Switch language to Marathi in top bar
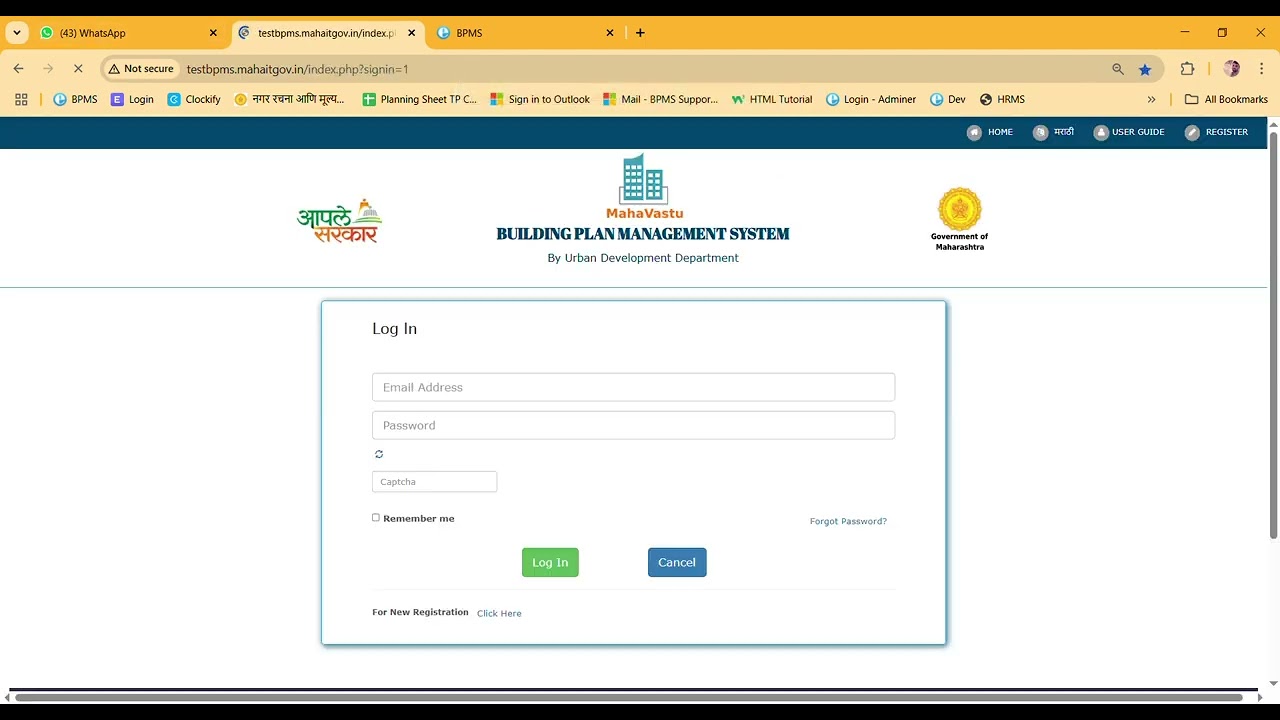Viewport: 1280px width, 720px height. [x=1053, y=132]
